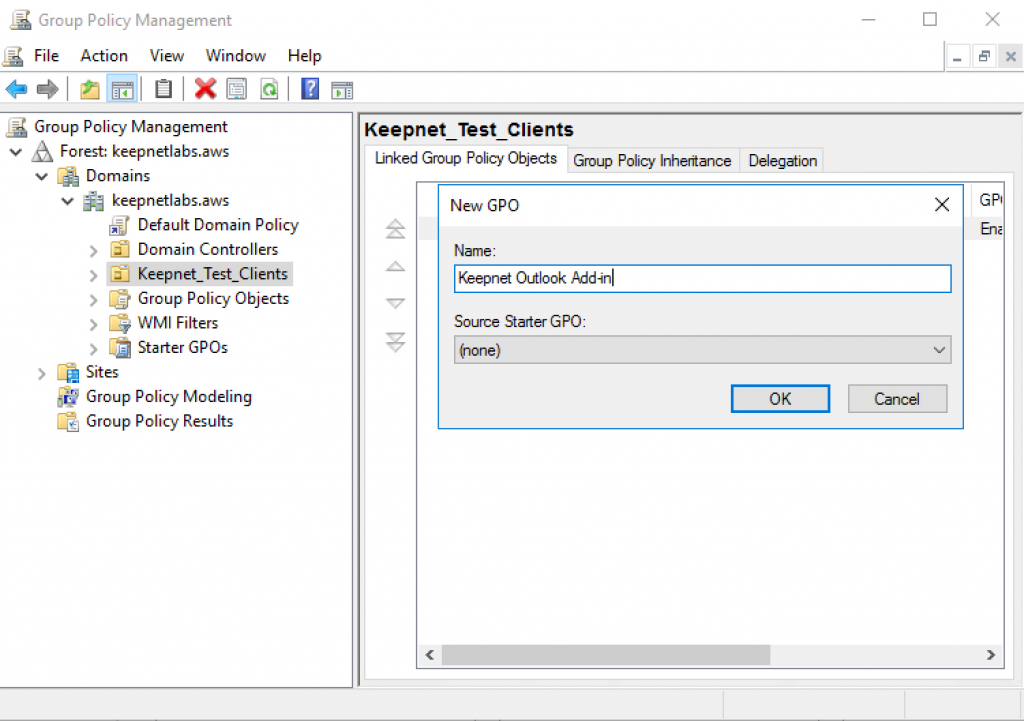This screenshot has height=721, width=1024.
Task: Click the Up one level folder icon
Action: 89,89
